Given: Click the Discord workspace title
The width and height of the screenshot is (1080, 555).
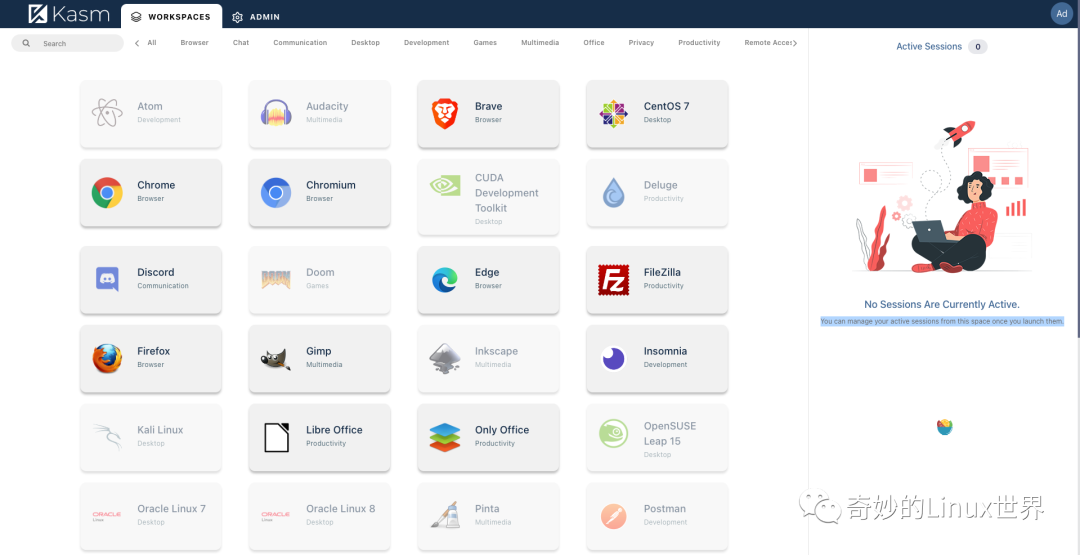Looking at the screenshot, I should point(156,272).
